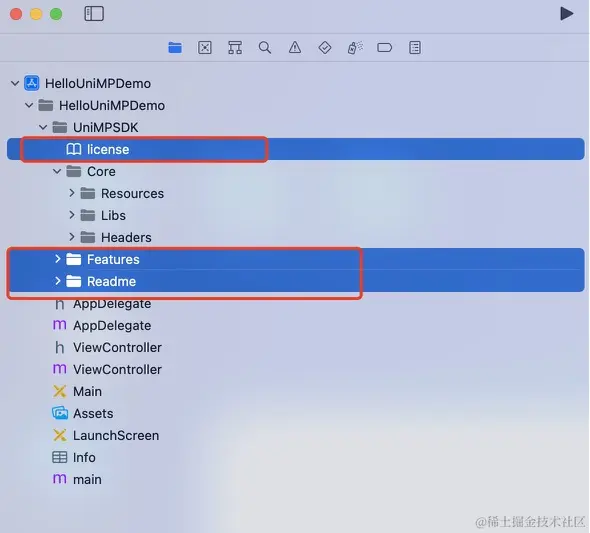The image size is (590, 533).
Task: Select the Headers folder label
Action: pos(126,237)
